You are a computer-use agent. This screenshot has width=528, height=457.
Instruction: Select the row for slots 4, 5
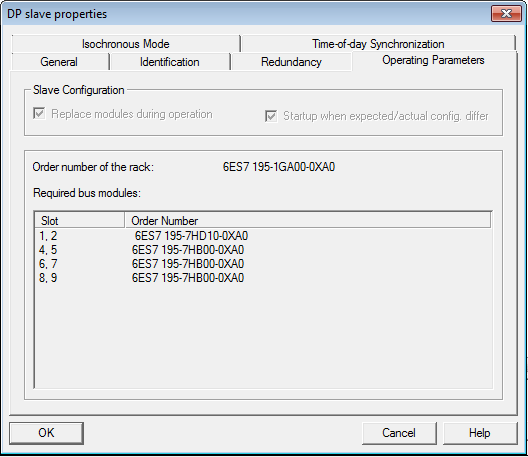coord(263,250)
